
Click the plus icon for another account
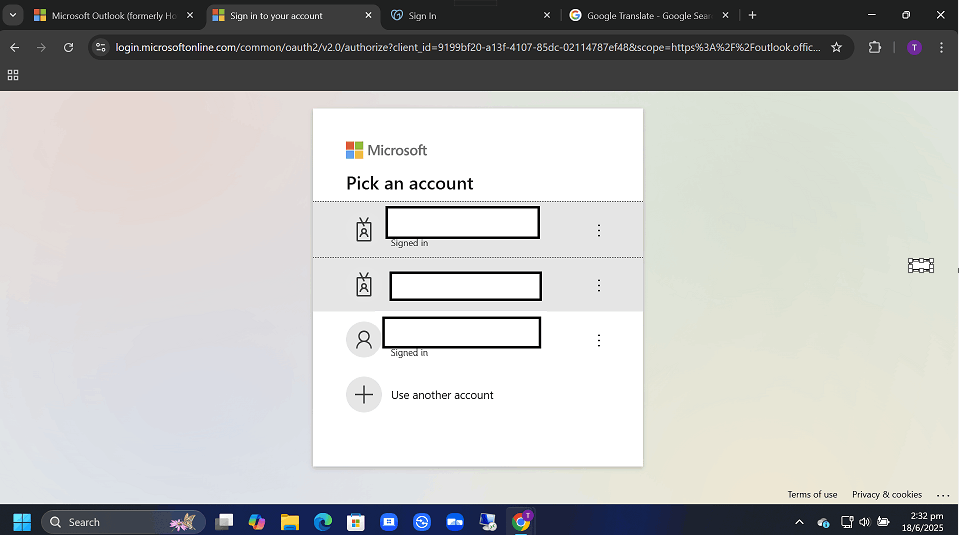[364, 394]
